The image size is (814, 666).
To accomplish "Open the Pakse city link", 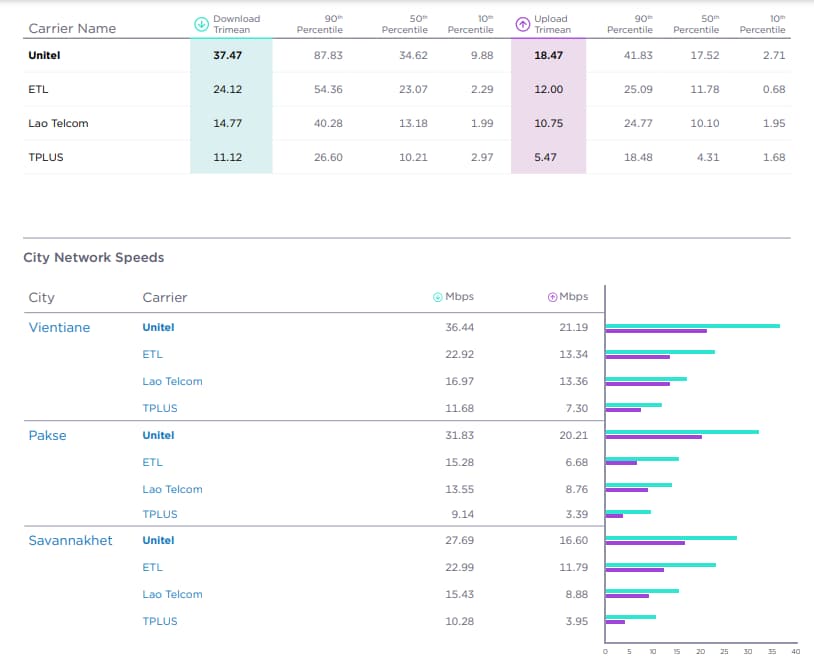I will (x=47, y=436).
